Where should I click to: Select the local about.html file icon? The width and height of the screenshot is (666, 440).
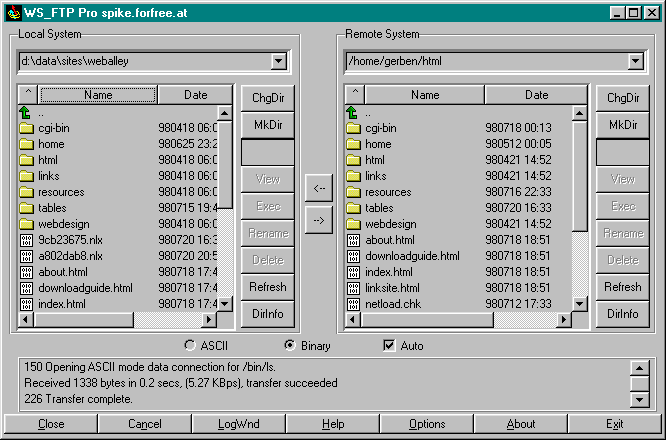click(x=26, y=272)
